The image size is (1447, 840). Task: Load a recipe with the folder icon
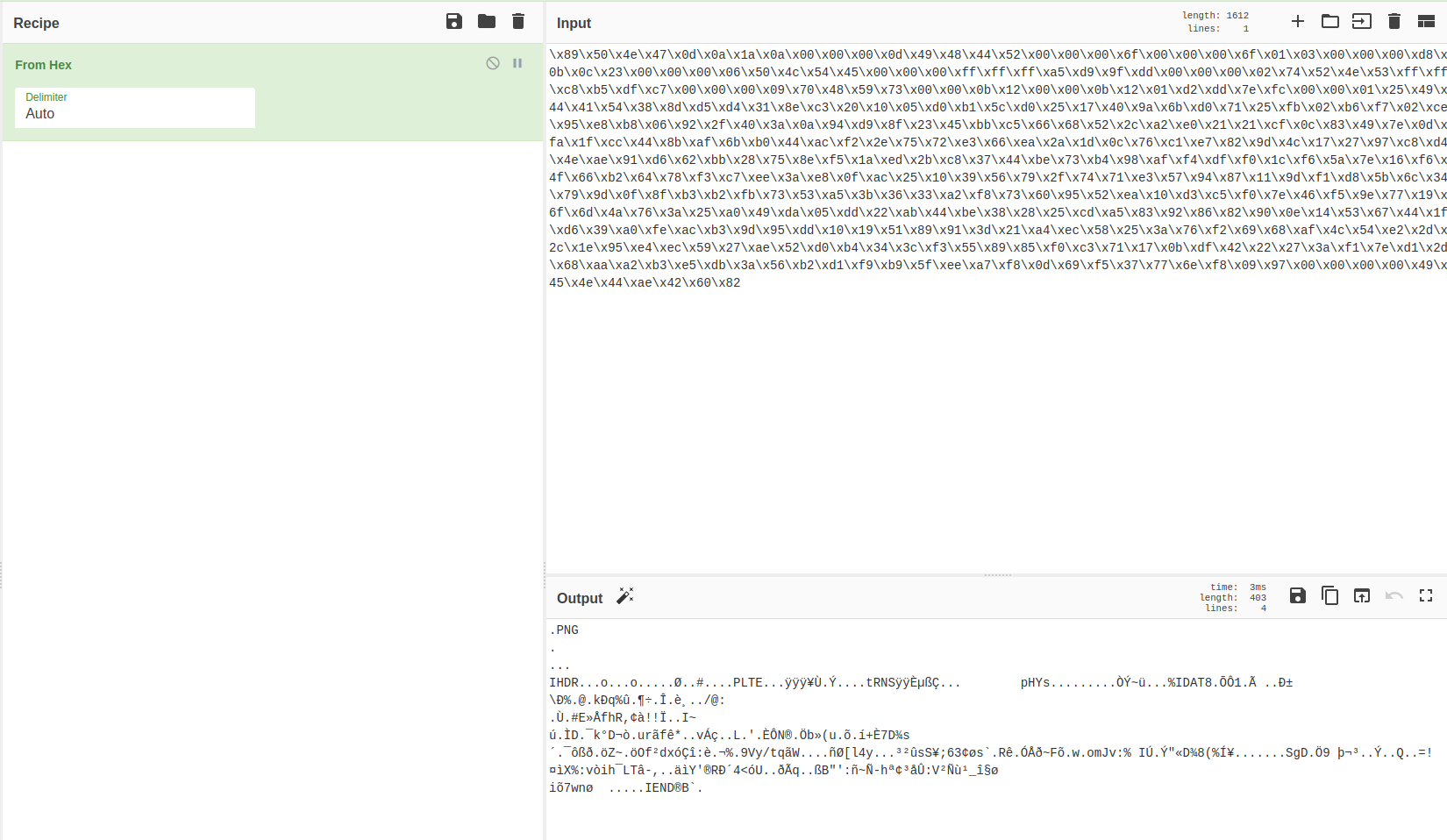[x=487, y=22]
